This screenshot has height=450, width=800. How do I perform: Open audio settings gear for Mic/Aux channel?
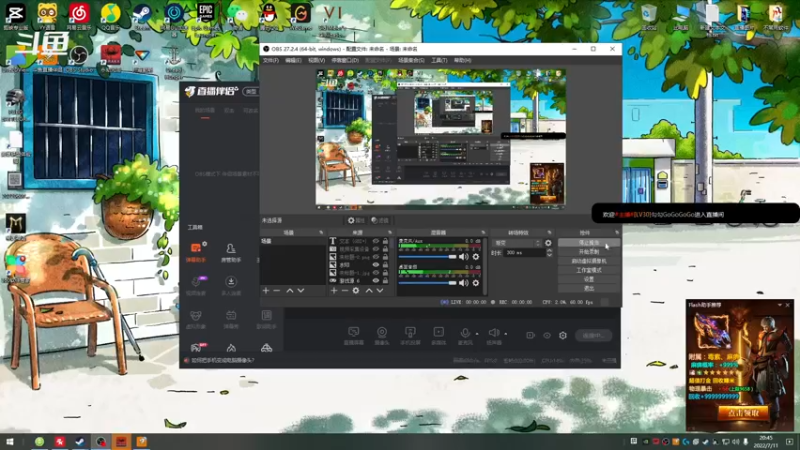476,257
